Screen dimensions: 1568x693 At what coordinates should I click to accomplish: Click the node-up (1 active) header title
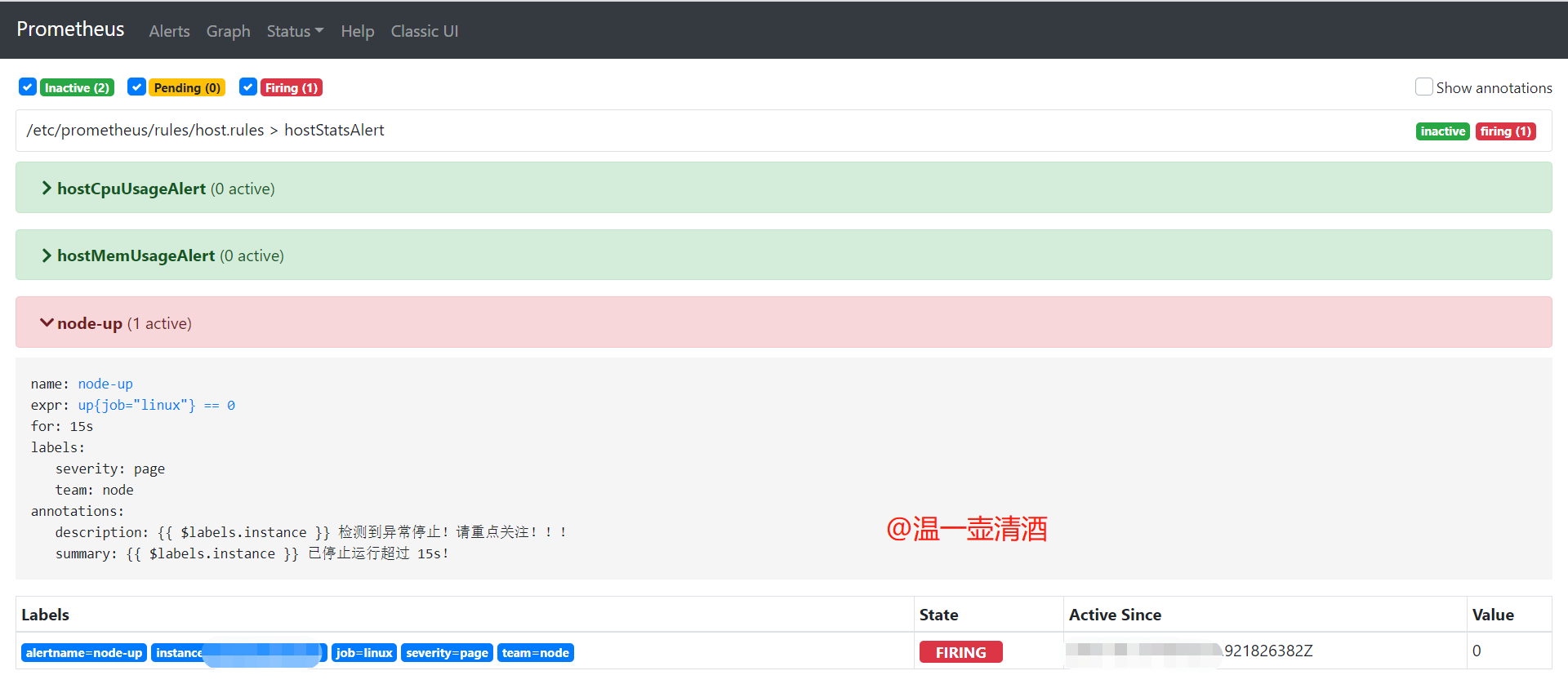[x=124, y=323]
